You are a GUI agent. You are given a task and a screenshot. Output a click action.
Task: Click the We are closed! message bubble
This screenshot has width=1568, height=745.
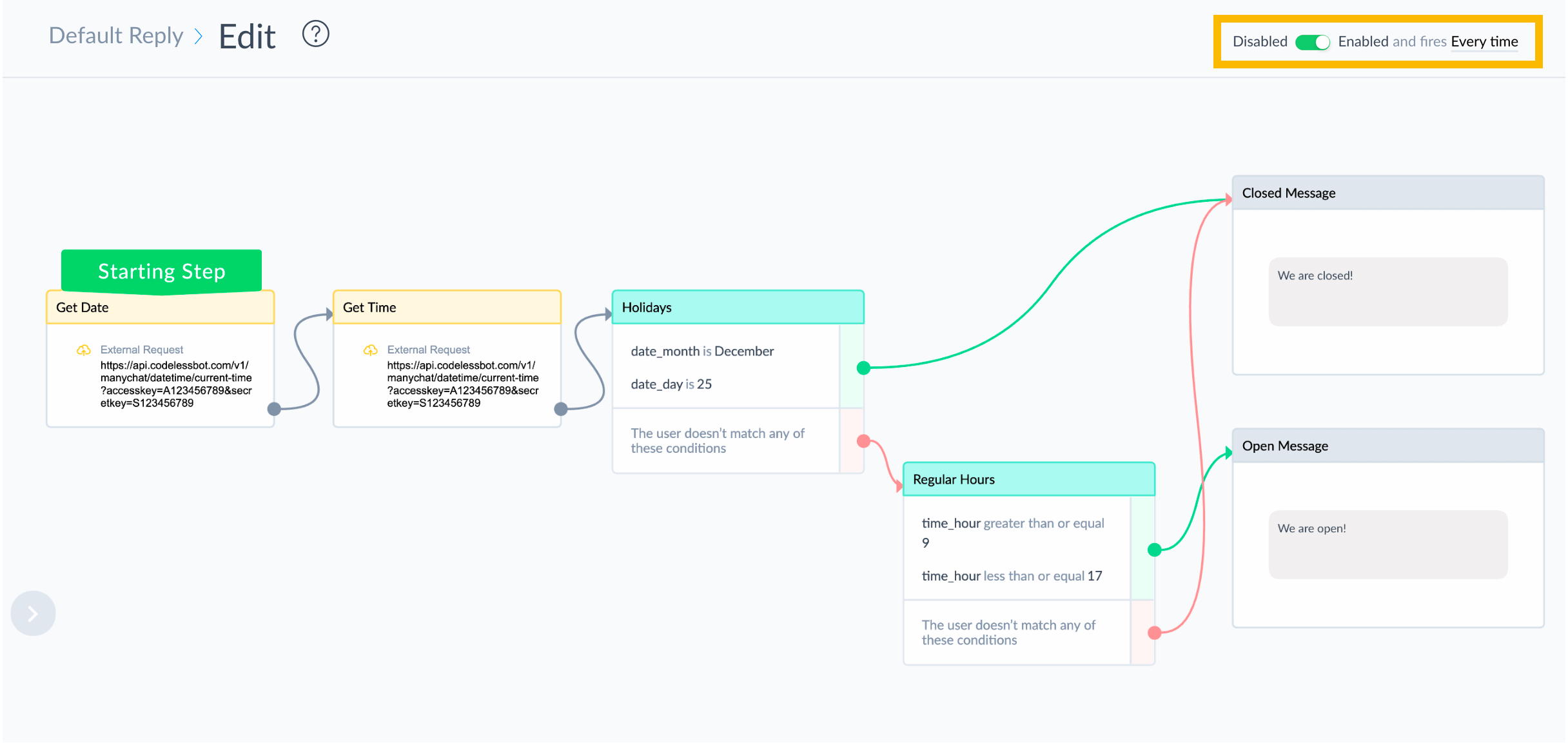click(1387, 291)
